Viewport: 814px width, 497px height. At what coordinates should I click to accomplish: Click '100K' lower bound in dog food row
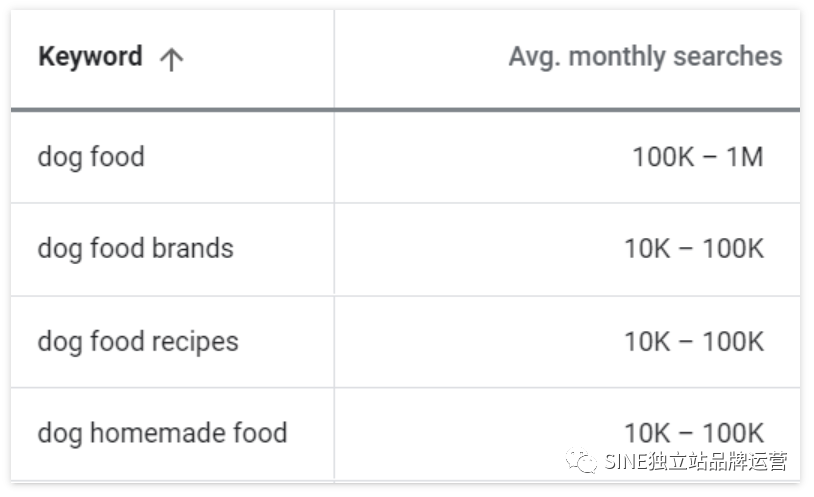[663, 157]
